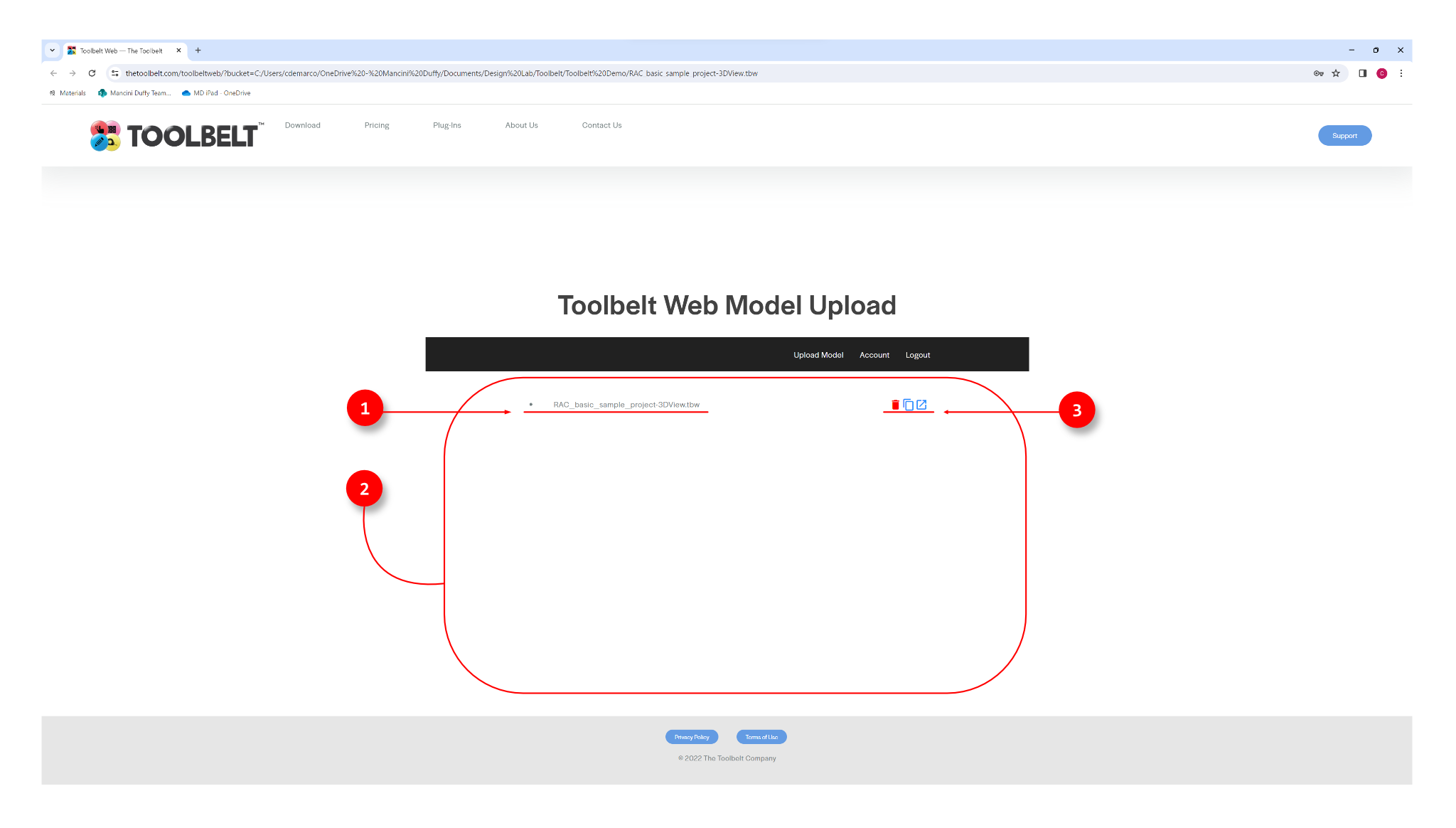Expand the tab search dropdown arrow
Screen dimensions: 1456x828
pyautogui.click(x=52, y=51)
